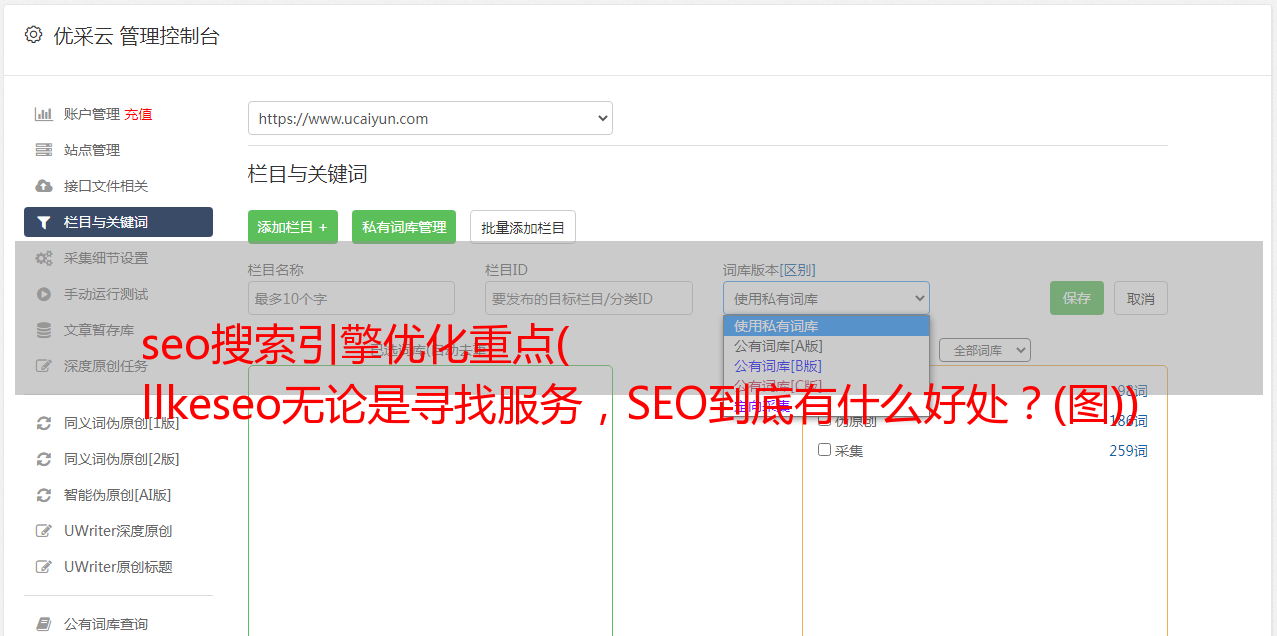Click the green 添加栏目 + button
Image resolution: width=1277 pixels, height=636 pixels.
pyautogui.click(x=293, y=227)
